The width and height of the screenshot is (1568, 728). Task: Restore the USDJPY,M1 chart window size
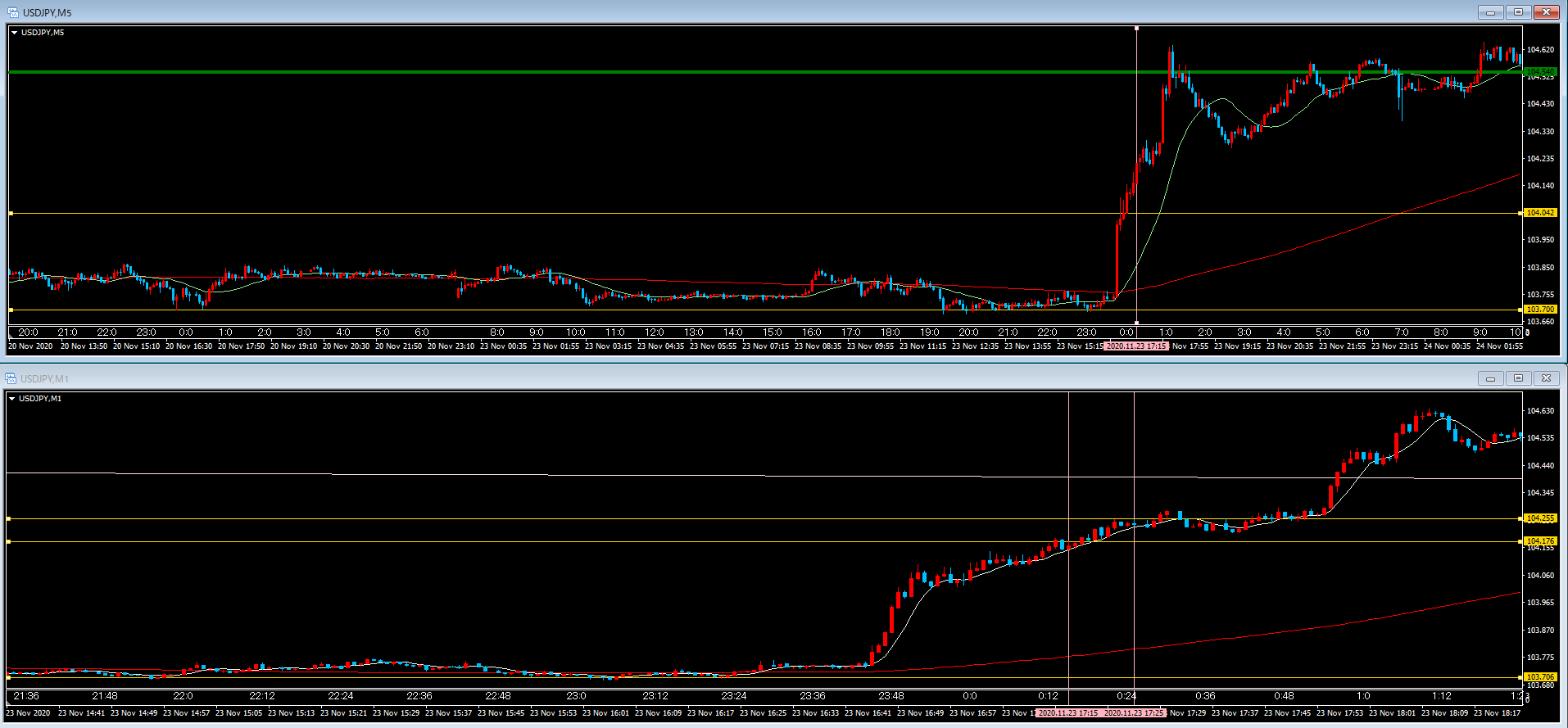tap(1518, 378)
